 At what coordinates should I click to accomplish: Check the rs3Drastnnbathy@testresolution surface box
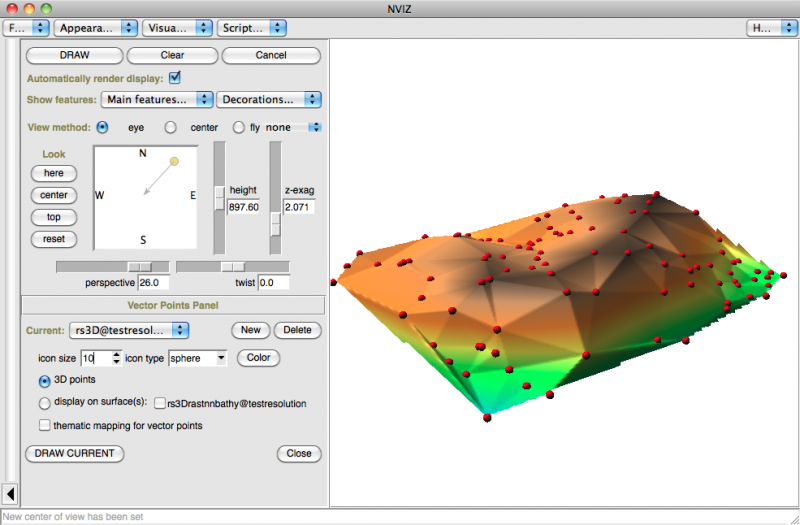click(160, 403)
